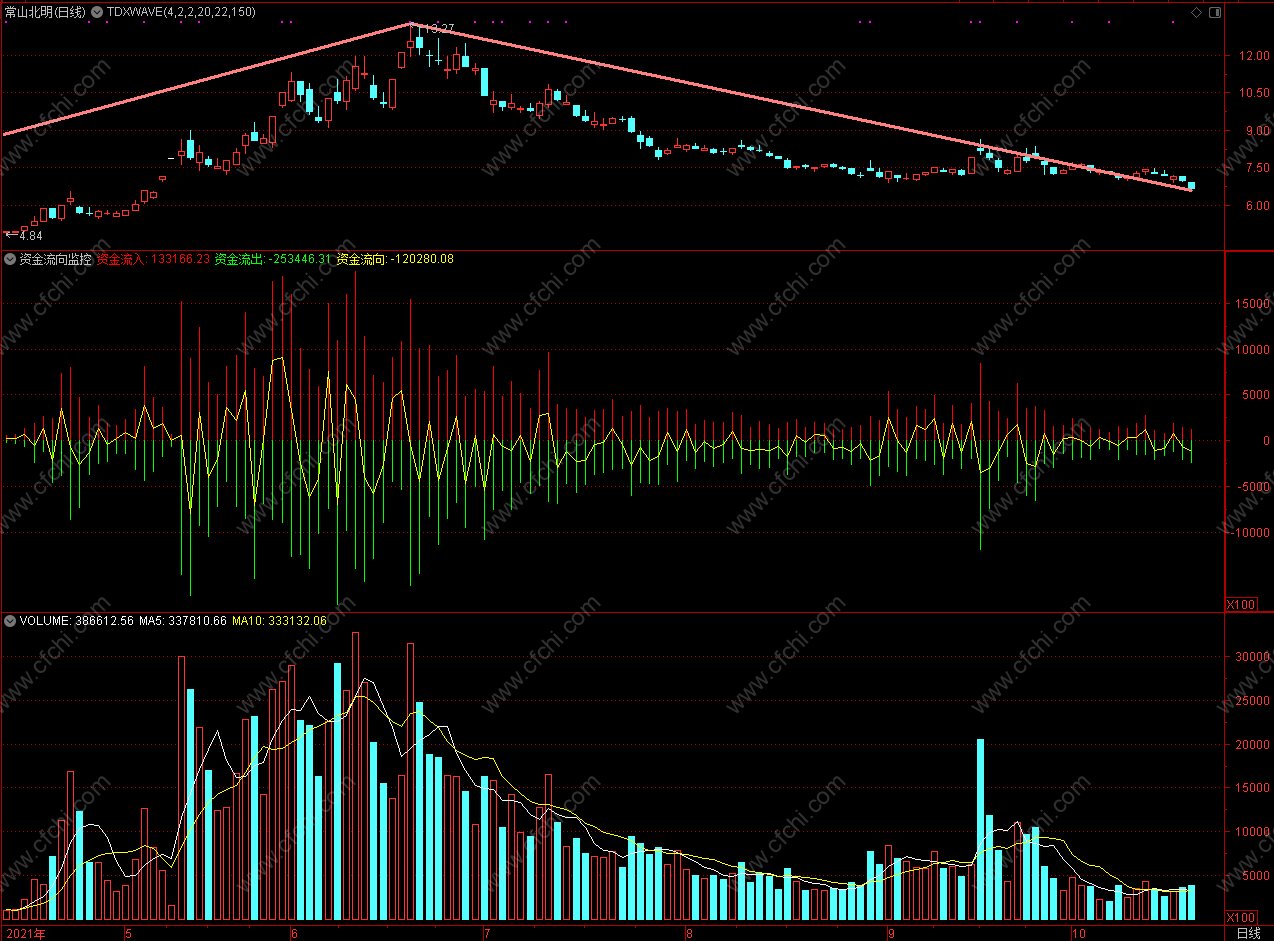Click the month 7 marker on time axis

click(x=487, y=934)
